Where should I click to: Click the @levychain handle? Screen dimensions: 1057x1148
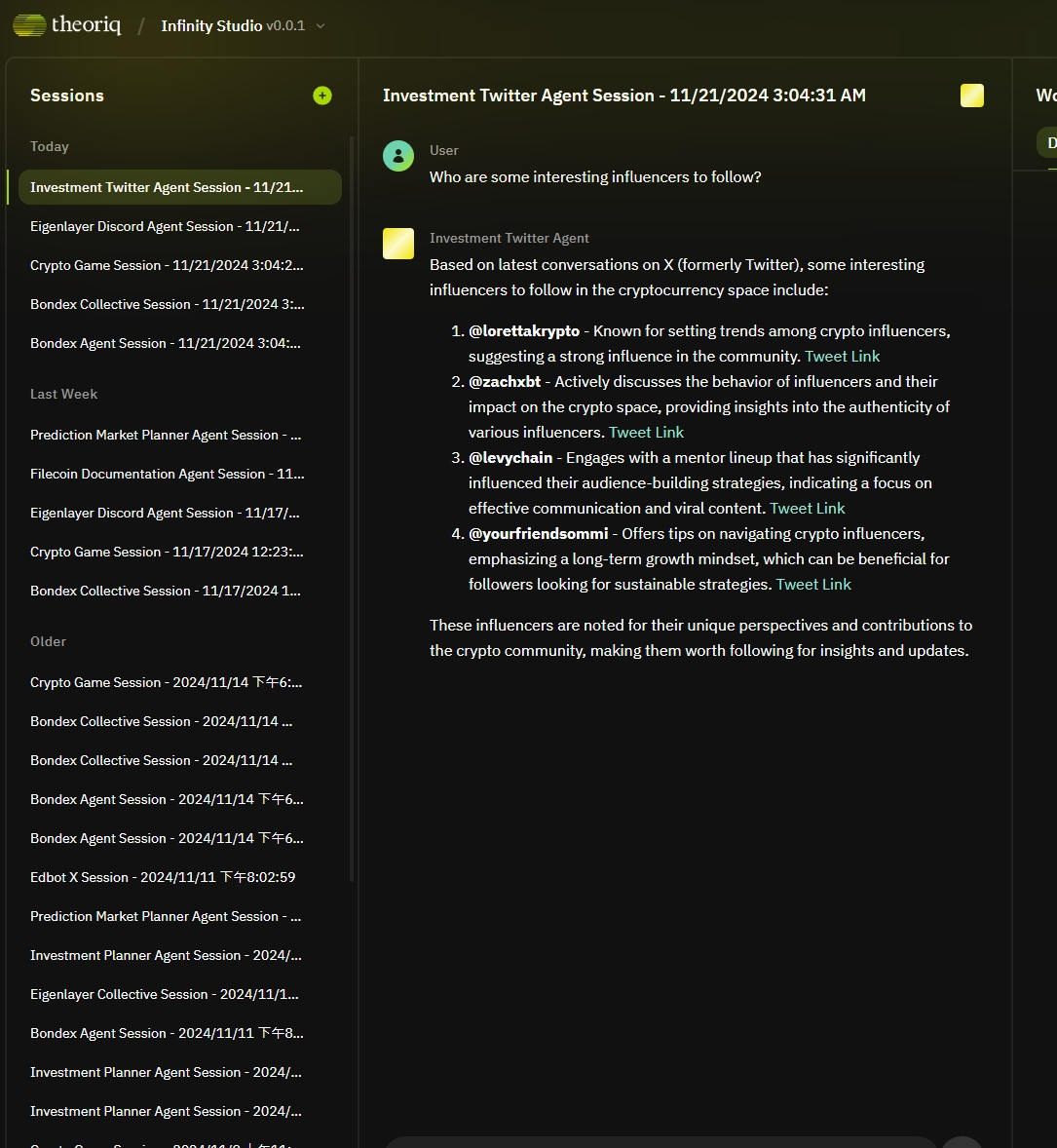point(510,458)
